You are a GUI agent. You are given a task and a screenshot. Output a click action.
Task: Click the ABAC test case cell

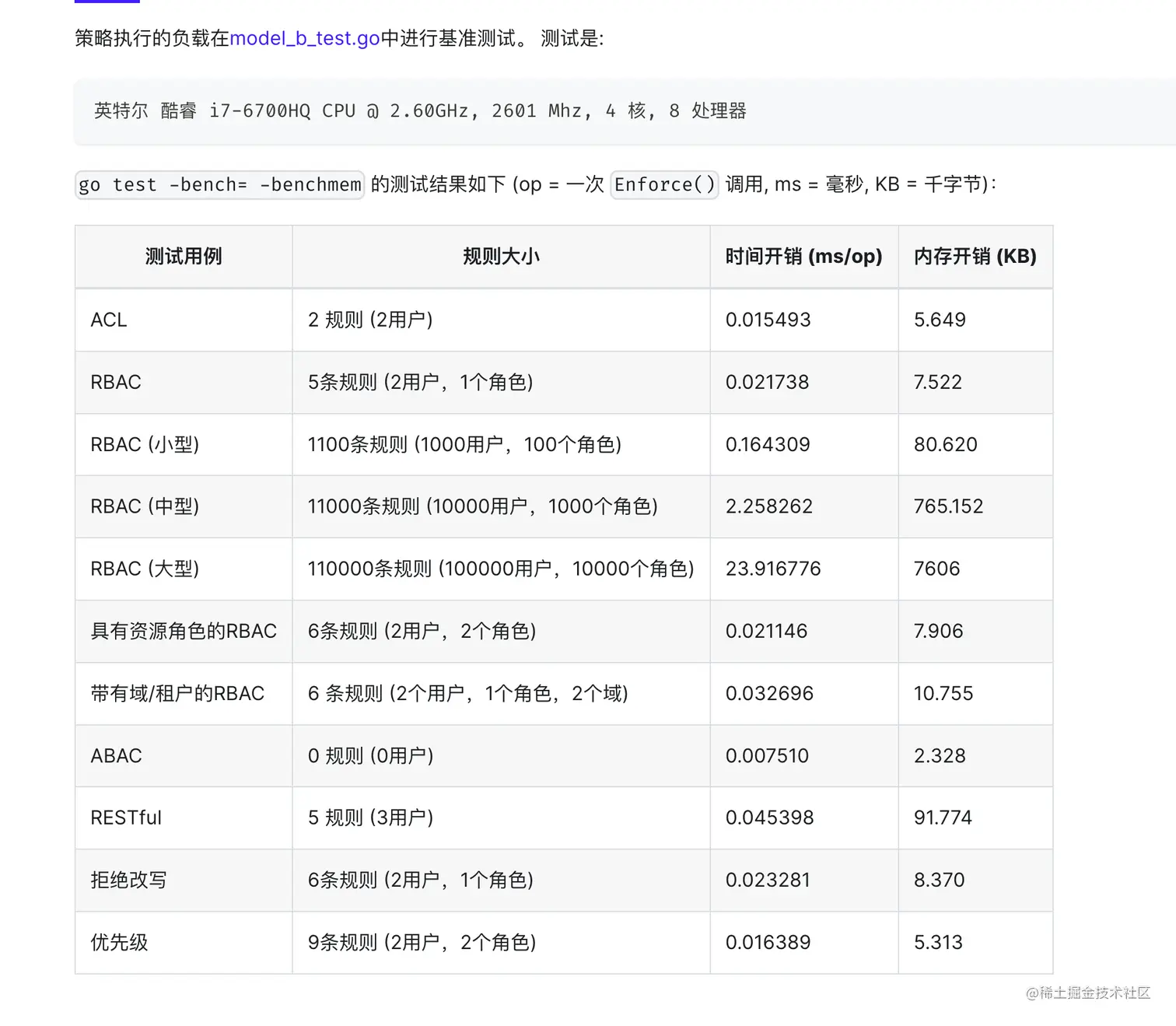(184, 755)
